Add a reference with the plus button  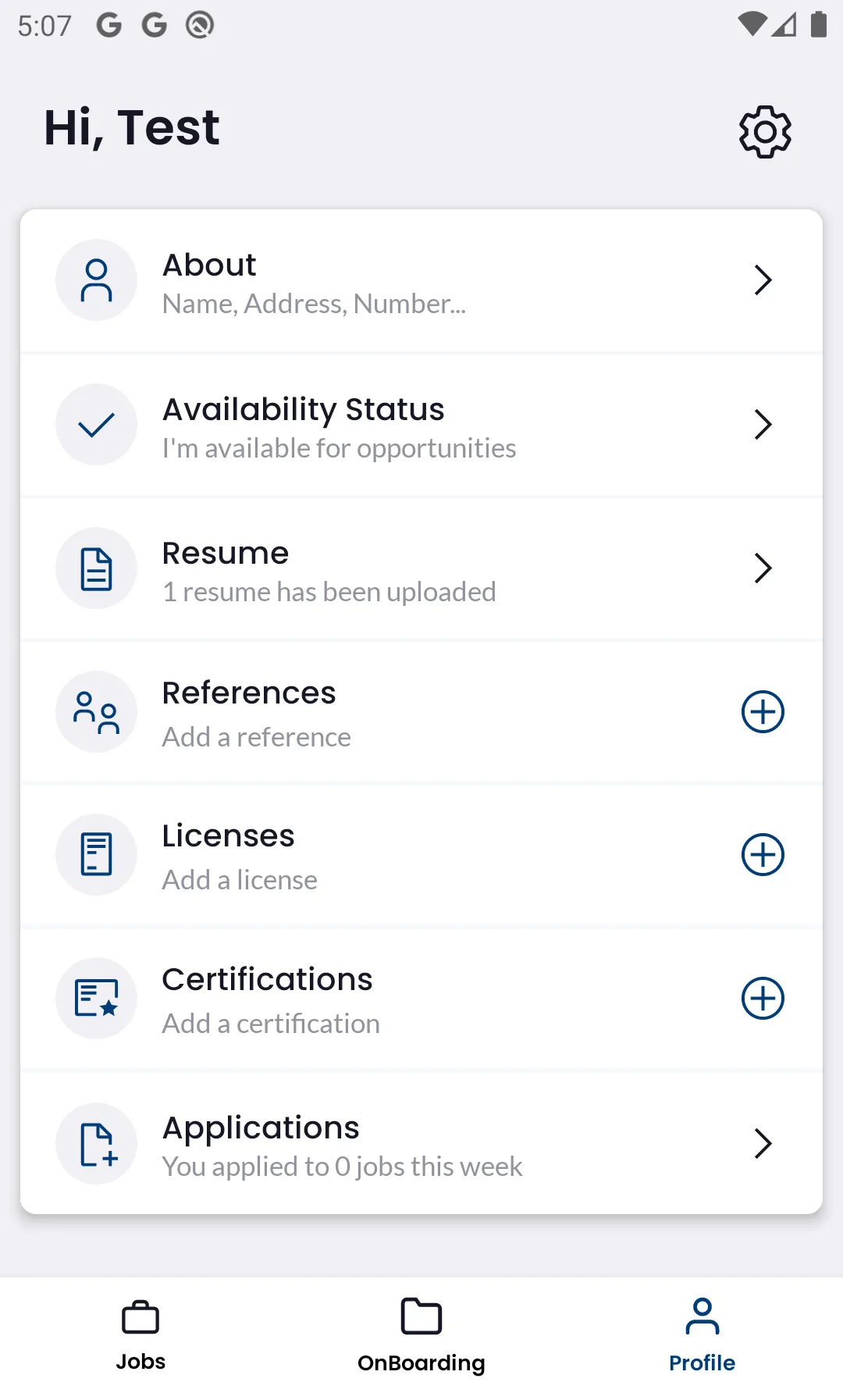[763, 711]
